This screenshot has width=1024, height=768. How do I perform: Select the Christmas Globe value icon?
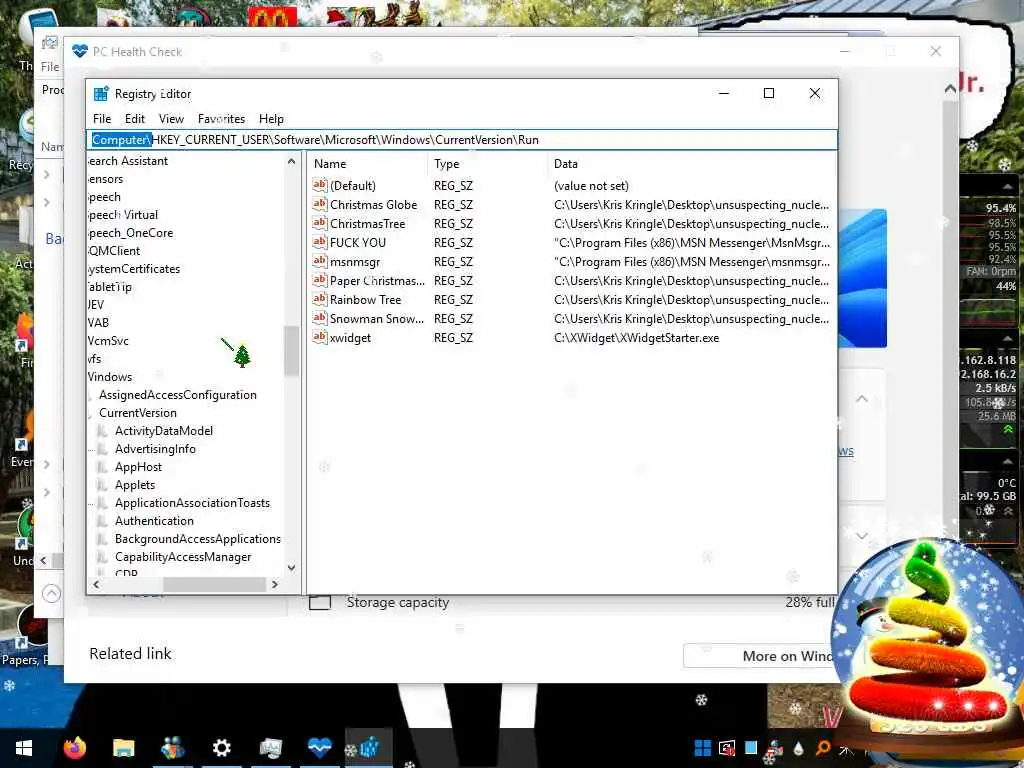(x=319, y=204)
